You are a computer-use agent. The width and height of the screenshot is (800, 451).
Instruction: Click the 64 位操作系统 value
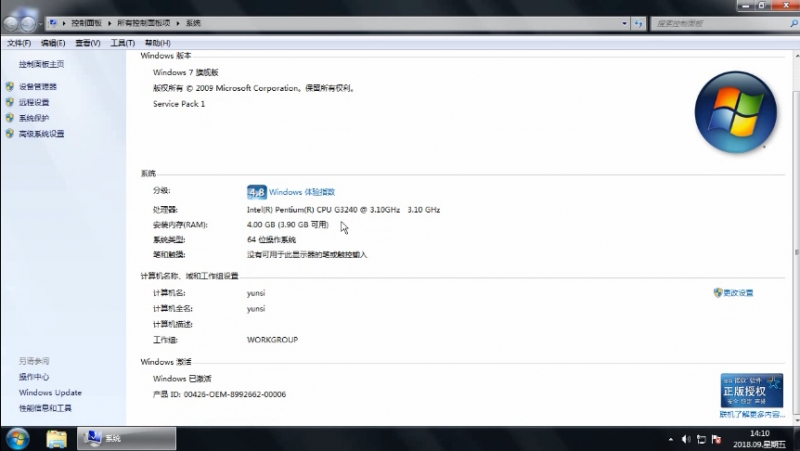click(x=271, y=240)
